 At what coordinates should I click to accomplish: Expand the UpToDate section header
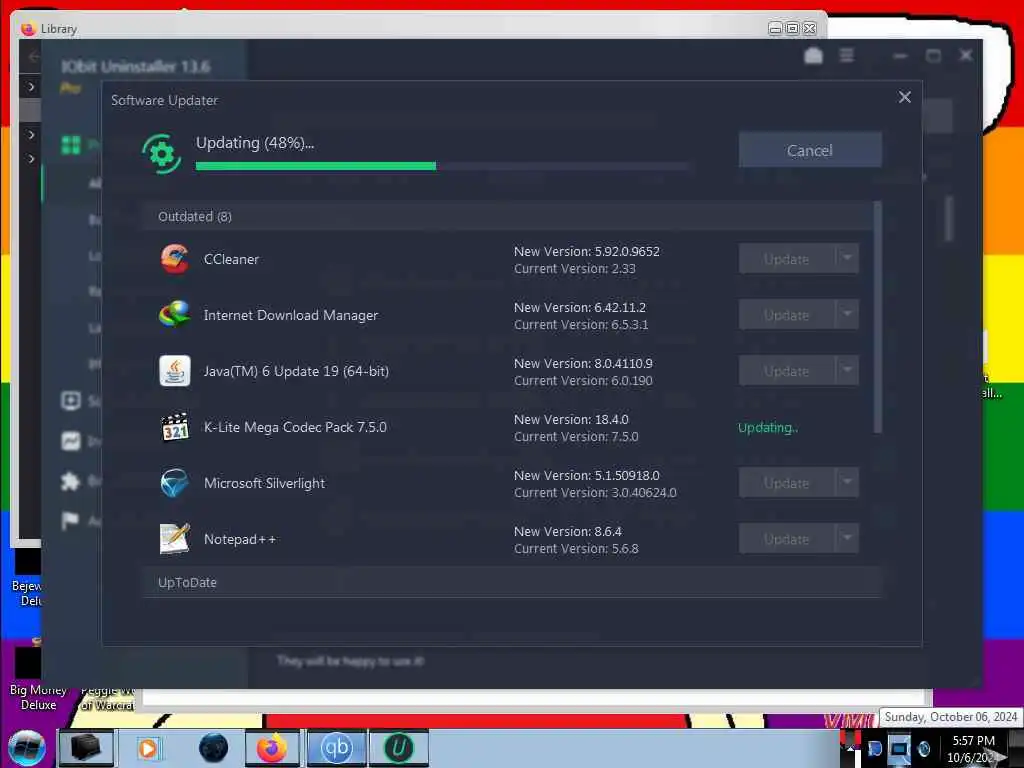[x=512, y=583]
